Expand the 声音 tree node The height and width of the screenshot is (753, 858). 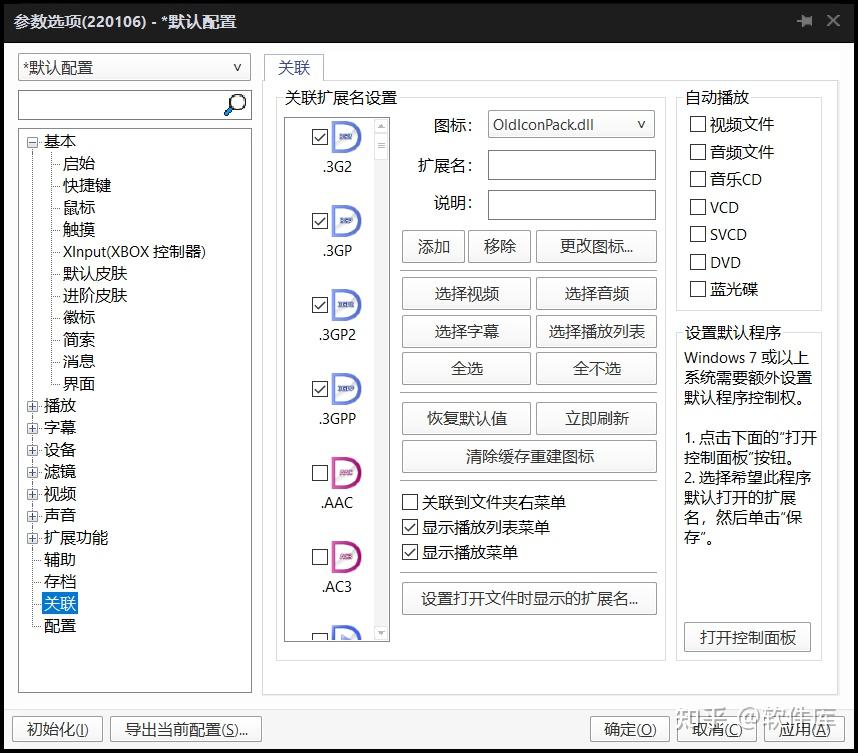coord(33,516)
